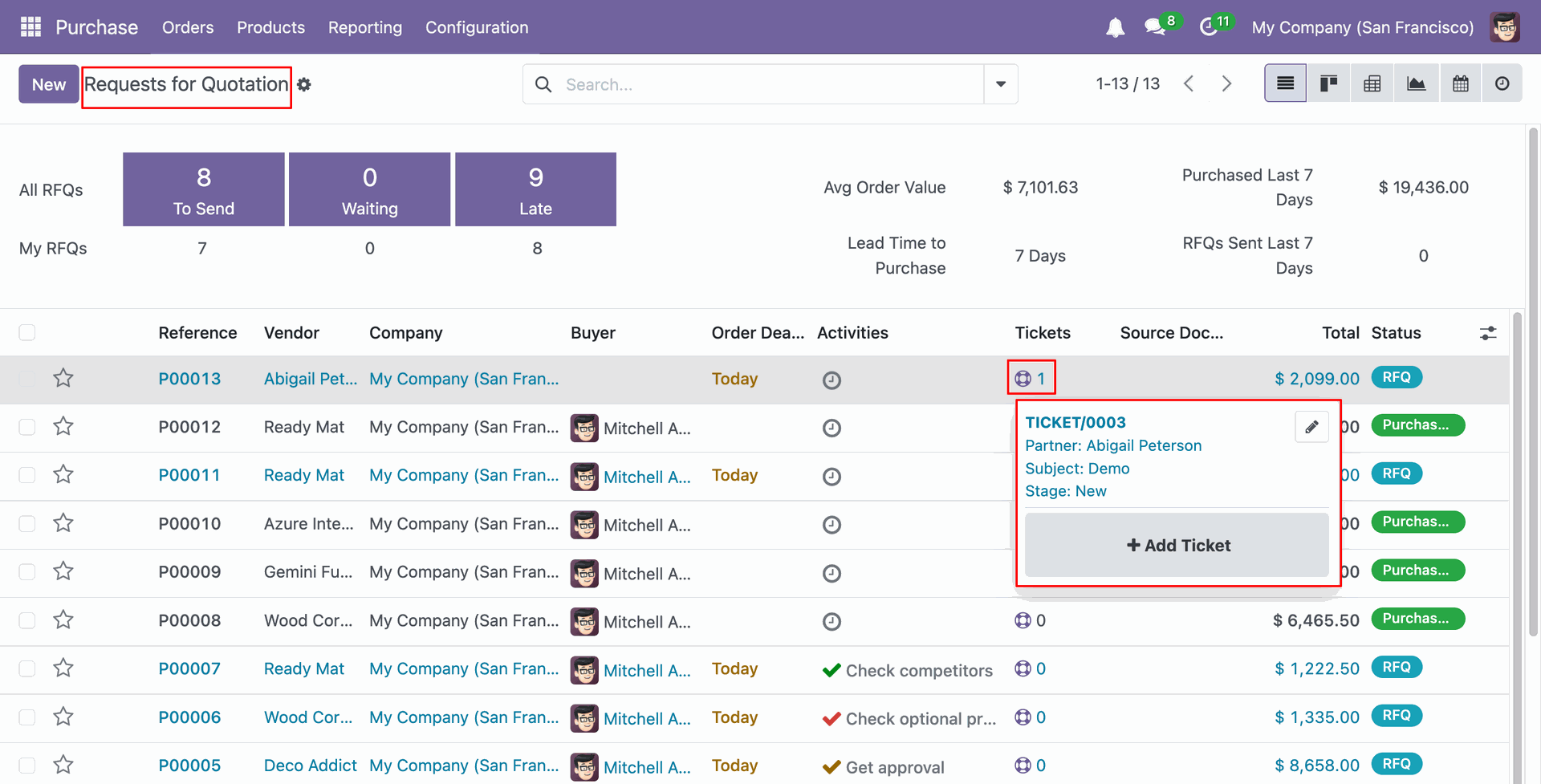Star the P00013 order as favorite
The image size is (1541, 784).
[63, 378]
